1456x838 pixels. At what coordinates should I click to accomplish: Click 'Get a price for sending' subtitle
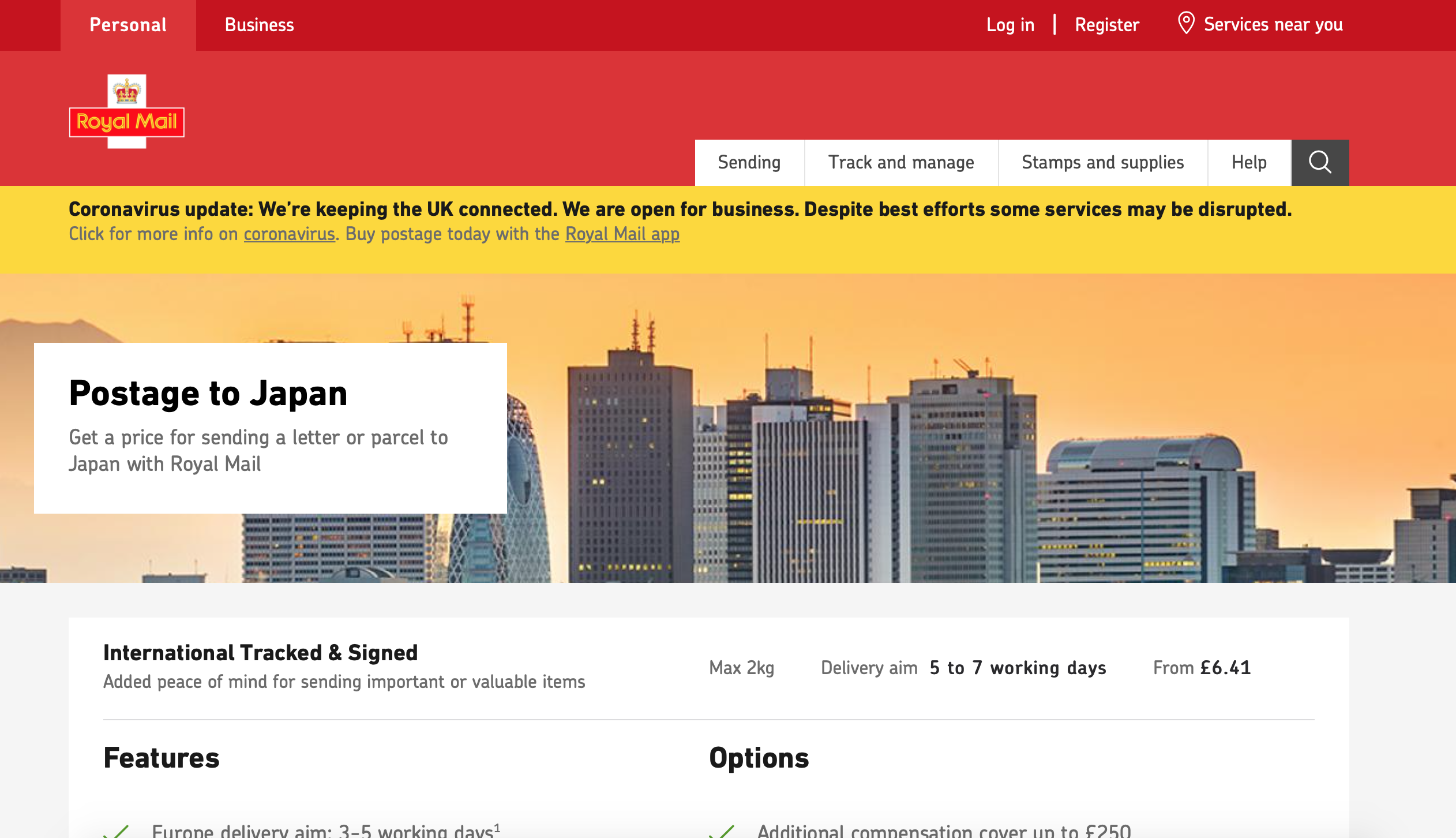(x=258, y=451)
